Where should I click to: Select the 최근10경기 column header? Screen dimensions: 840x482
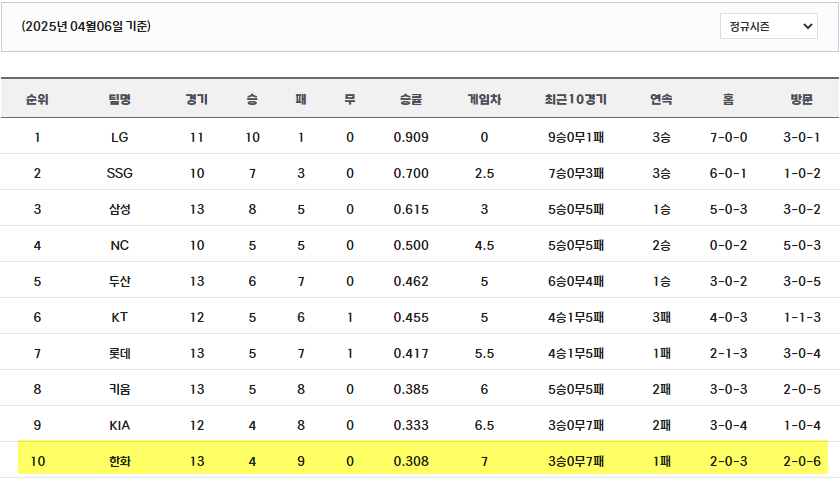[x=575, y=99]
